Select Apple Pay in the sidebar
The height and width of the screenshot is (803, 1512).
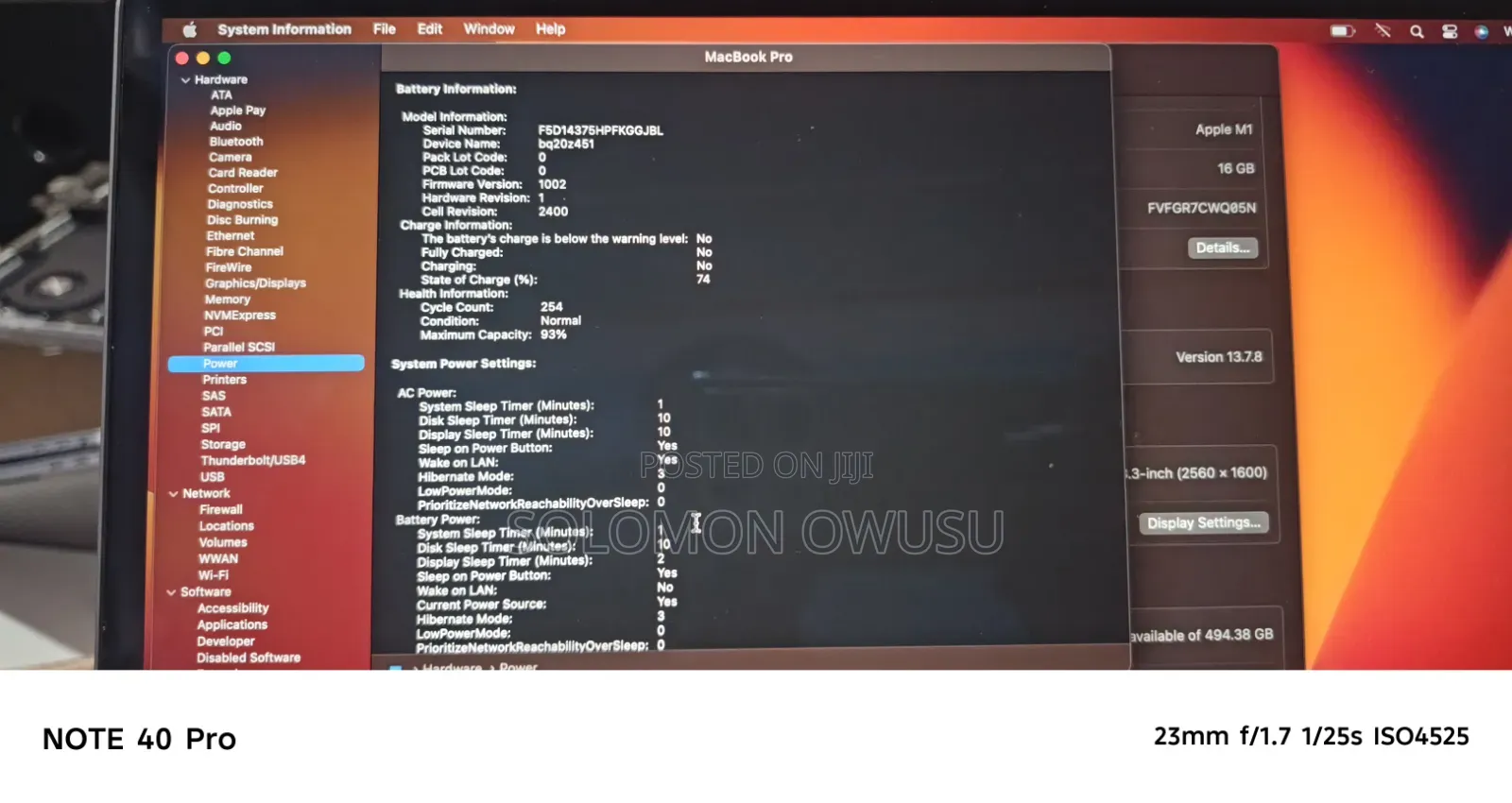click(x=238, y=111)
